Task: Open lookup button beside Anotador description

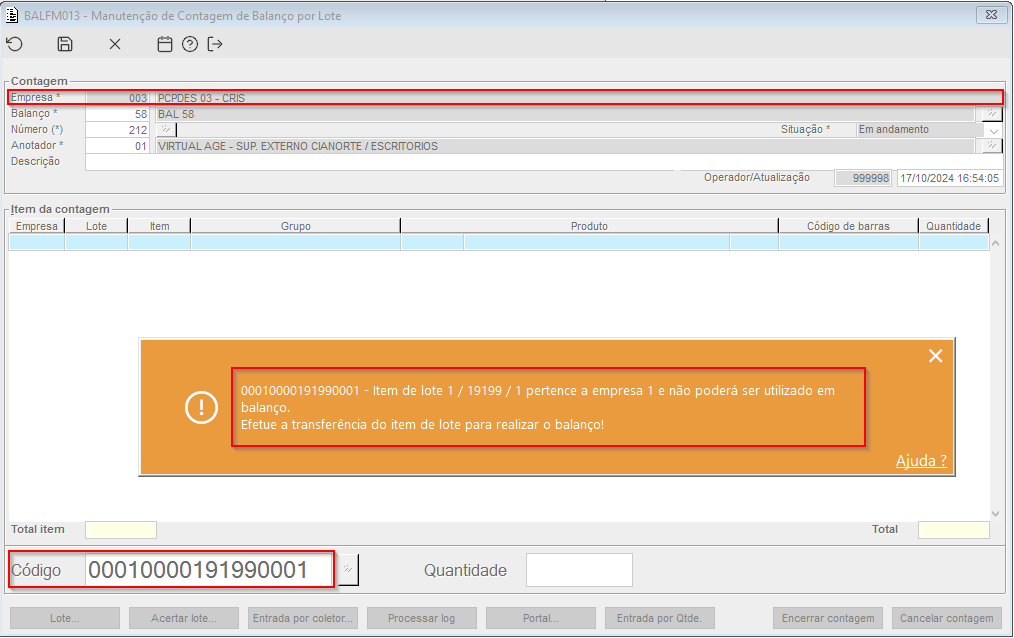Action: [991, 145]
